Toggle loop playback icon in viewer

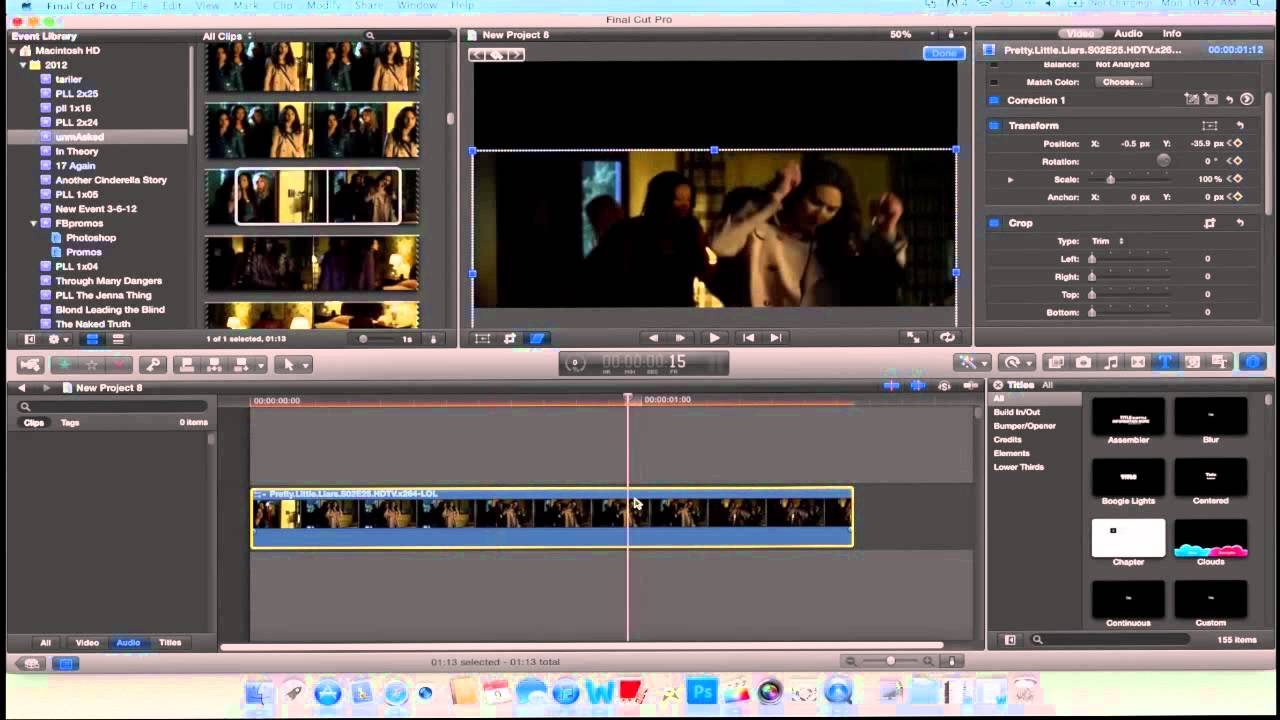[947, 338]
